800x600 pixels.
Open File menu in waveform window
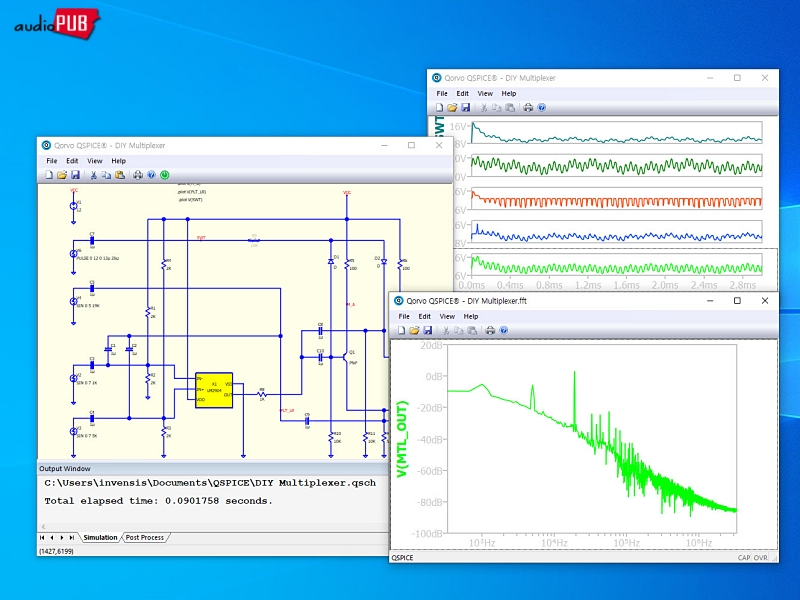tap(442, 93)
